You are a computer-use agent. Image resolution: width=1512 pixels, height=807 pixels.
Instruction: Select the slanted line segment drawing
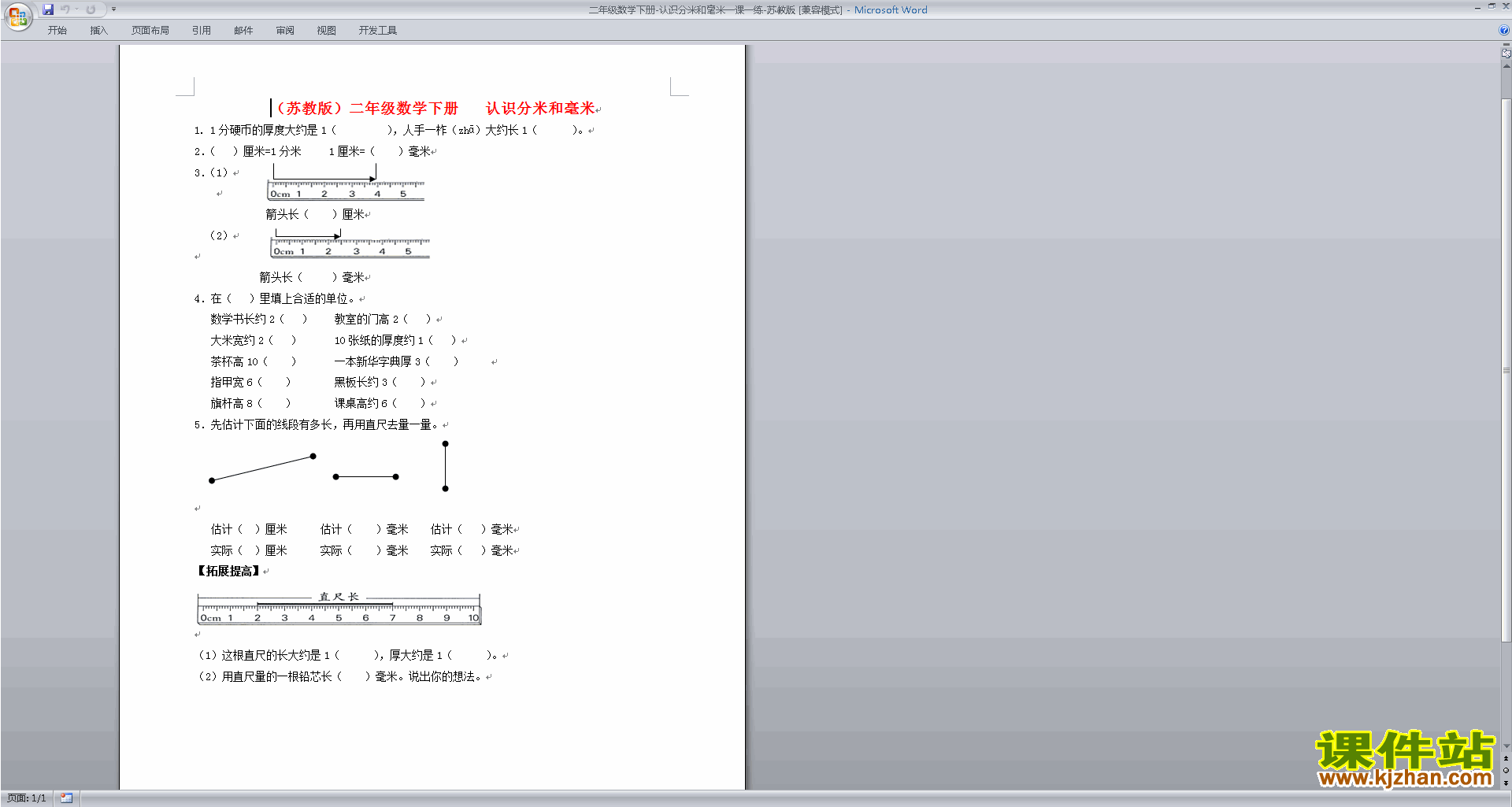click(262, 468)
